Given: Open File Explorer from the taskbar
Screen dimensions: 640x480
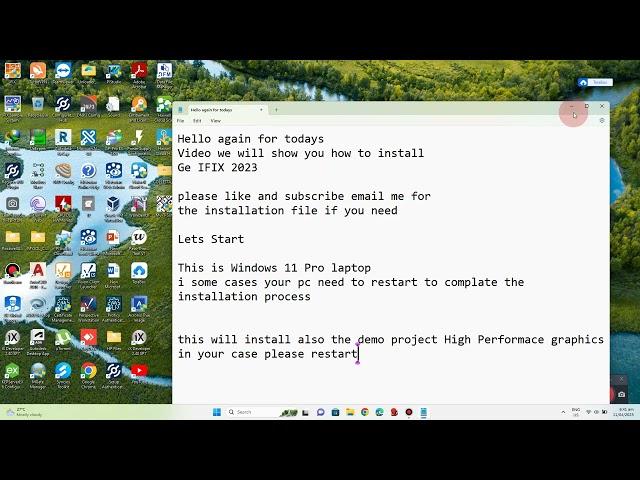Looking at the screenshot, I should pos(350,412).
